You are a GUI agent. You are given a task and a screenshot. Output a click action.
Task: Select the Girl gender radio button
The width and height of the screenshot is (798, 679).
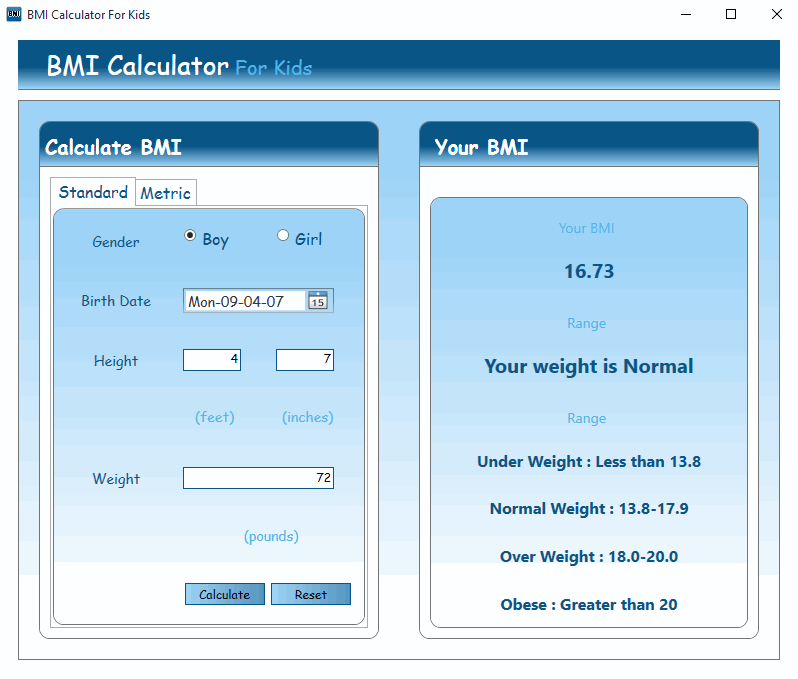coord(283,235)
